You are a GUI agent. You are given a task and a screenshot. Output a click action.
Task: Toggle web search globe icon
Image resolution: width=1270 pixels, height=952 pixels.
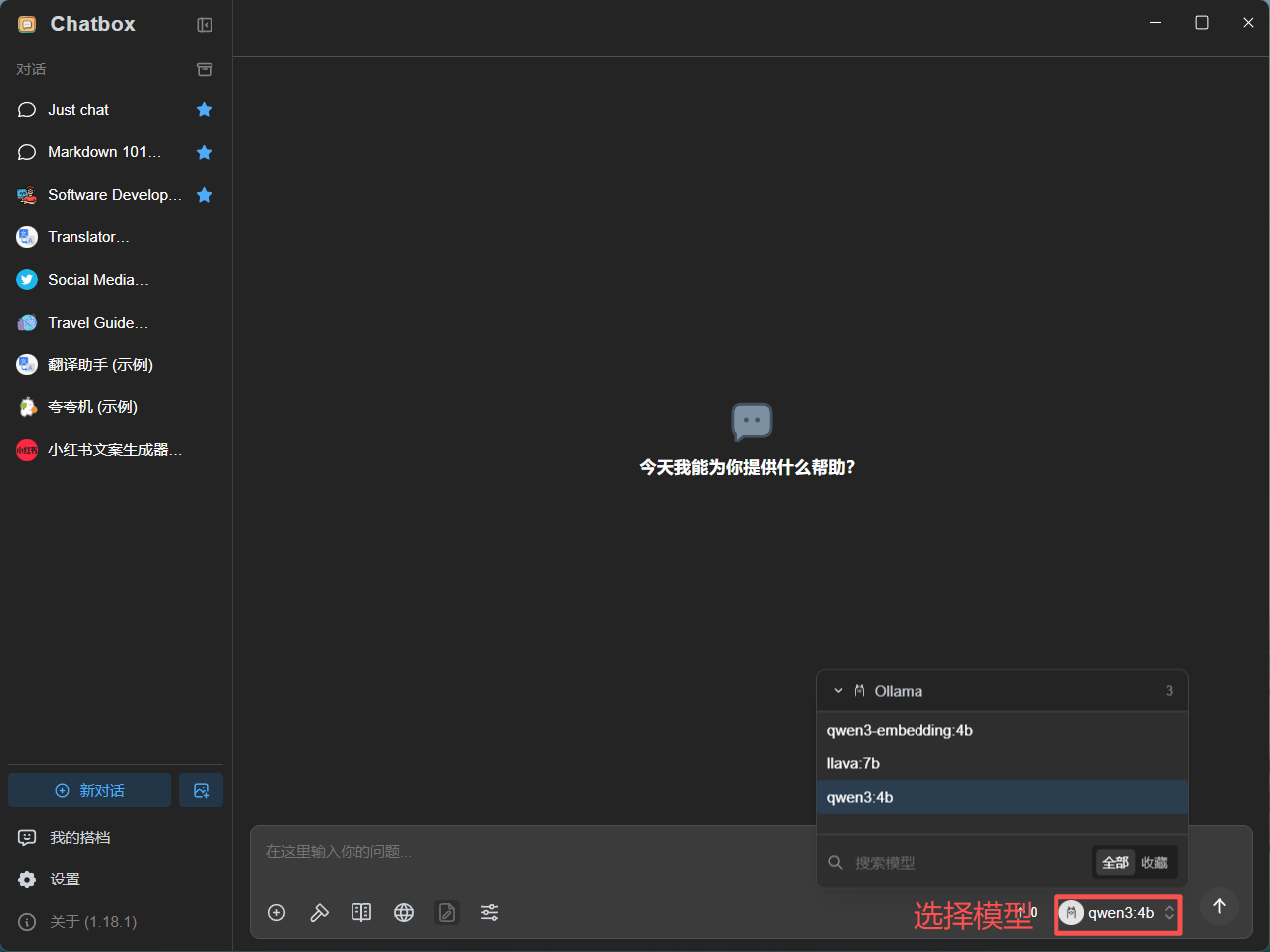click(x=404, y=913)
